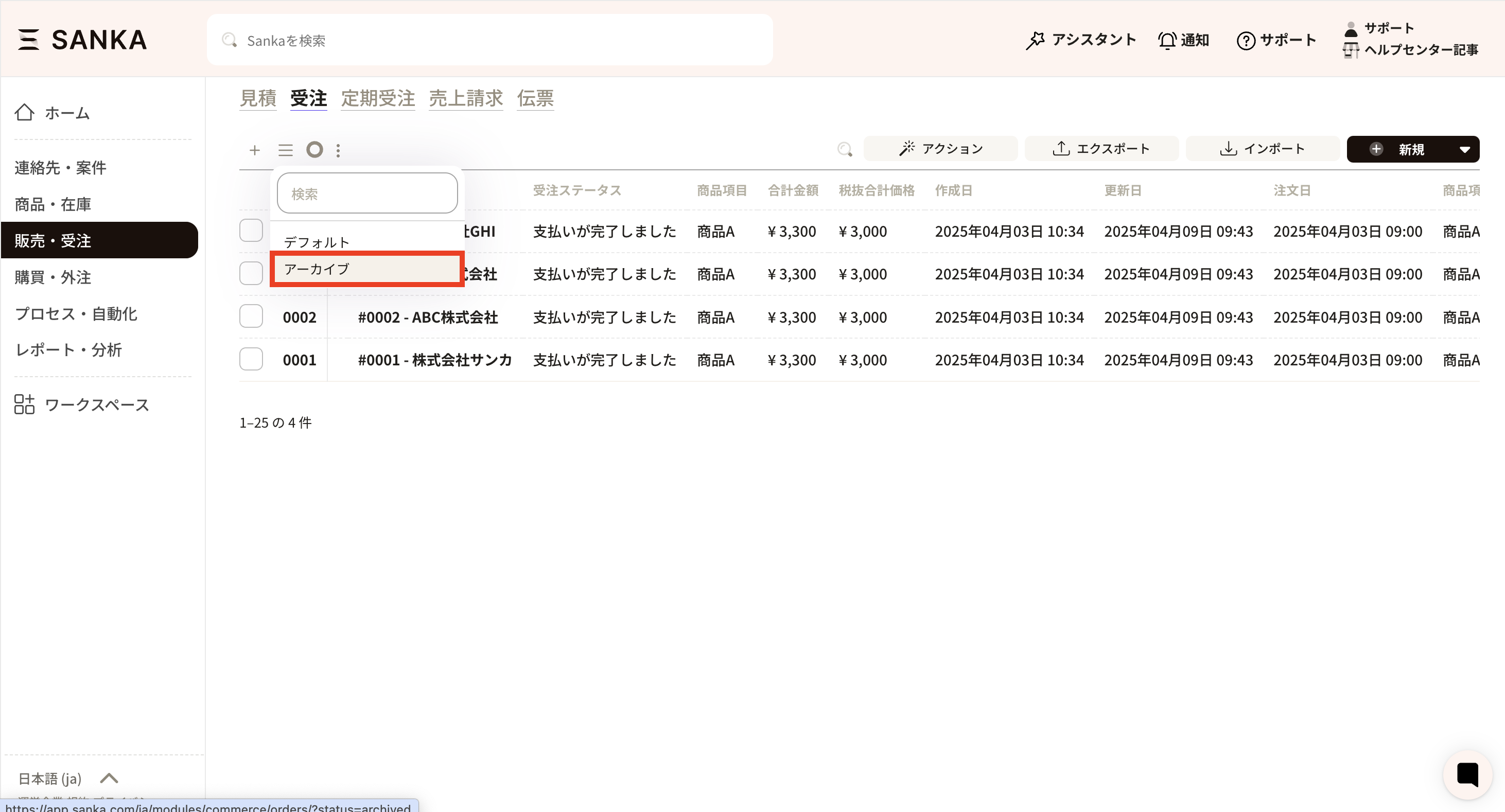This screenshot has height=812, width=1505.
Task: Select アーカイブ in the status dropdown
Action: 367,269
